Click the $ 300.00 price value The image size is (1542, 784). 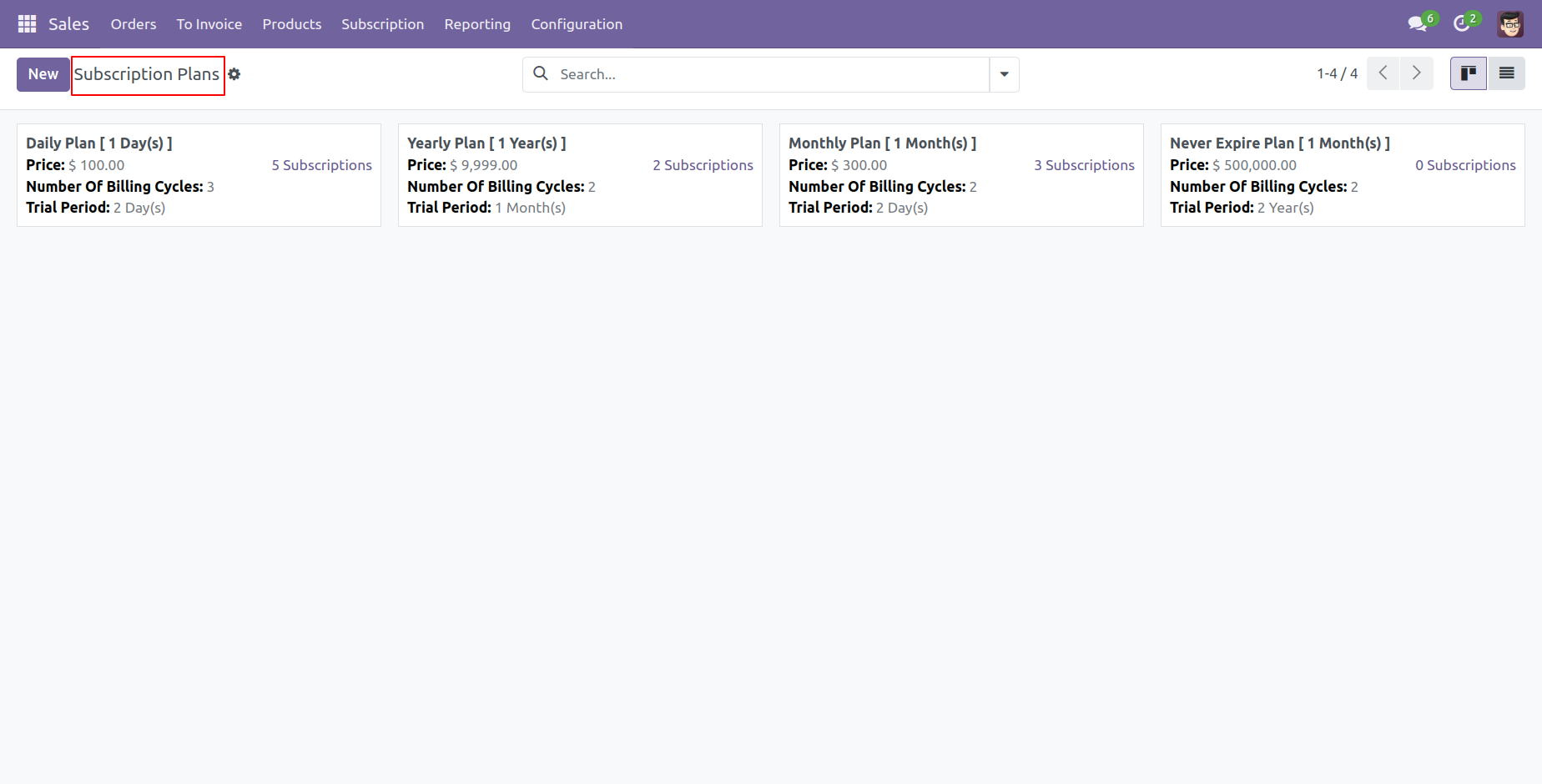[859, 165]
